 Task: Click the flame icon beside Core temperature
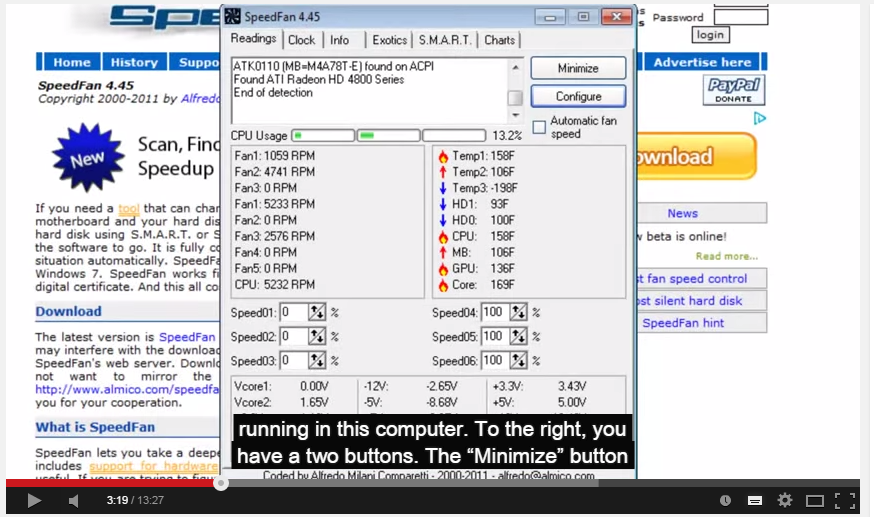(x=443, y=285)
